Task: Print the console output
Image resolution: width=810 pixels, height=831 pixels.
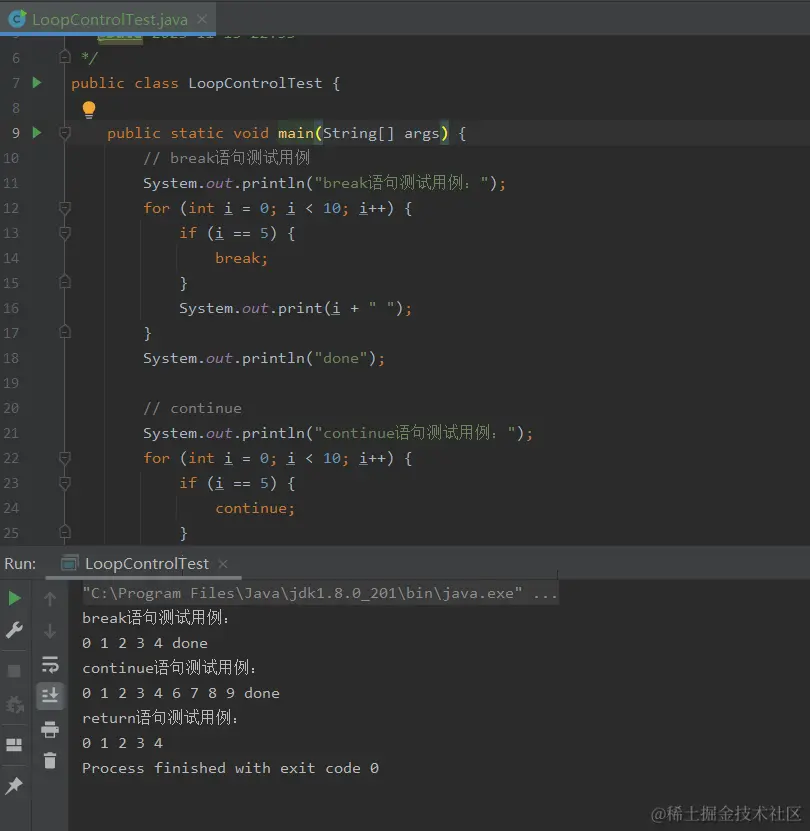Action: point(50,730)
